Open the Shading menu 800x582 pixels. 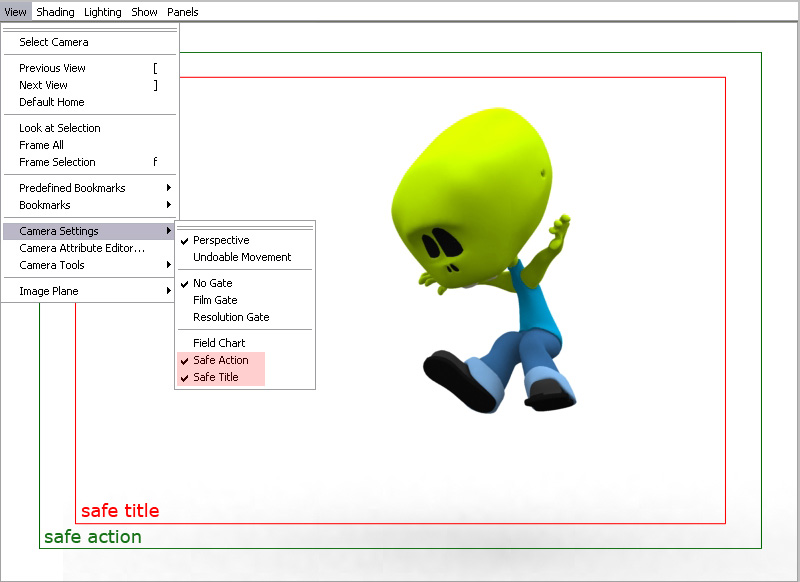(x=55, y=12)
